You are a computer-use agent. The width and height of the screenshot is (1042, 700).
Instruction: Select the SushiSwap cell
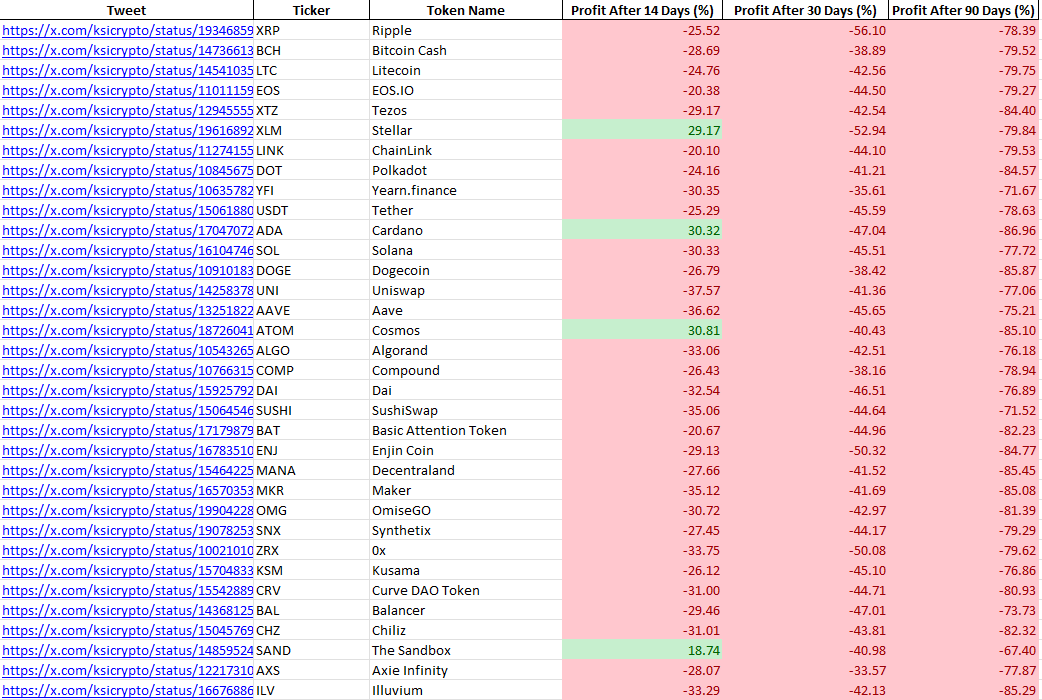click(465, 410)
